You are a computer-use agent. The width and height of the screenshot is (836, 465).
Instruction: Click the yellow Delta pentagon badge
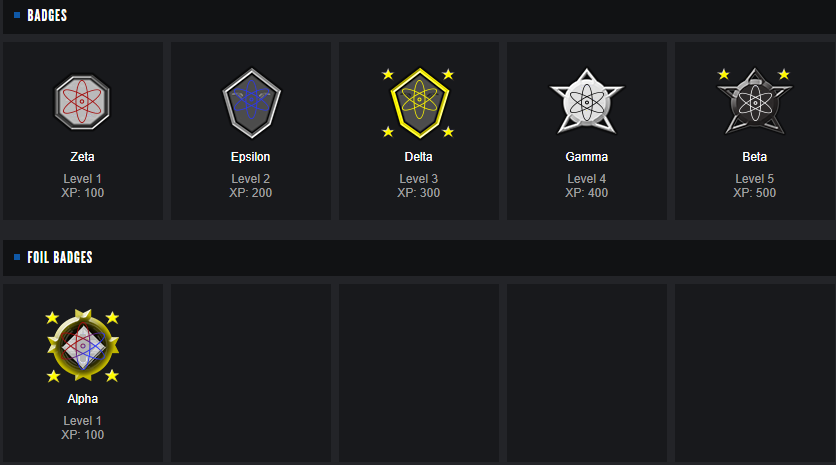pos(418,102)
